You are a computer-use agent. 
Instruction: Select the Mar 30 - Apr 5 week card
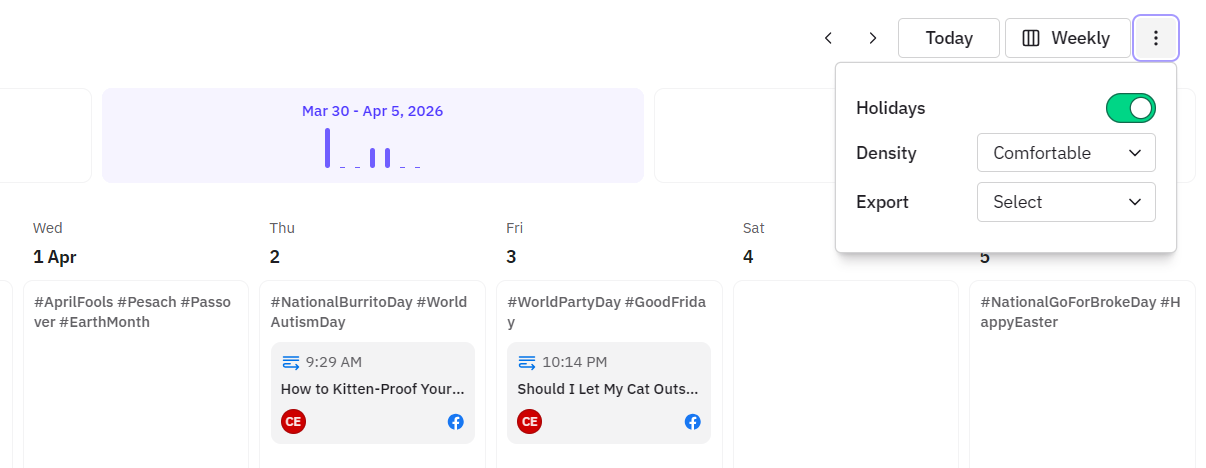[373, 135]
